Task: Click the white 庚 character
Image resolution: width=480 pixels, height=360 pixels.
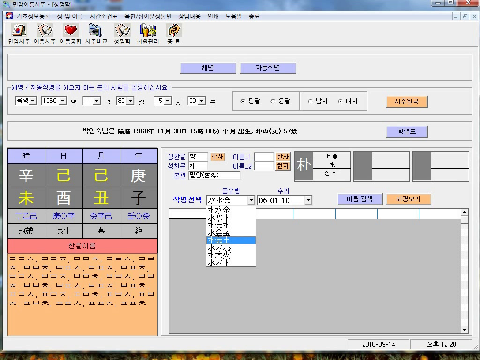Action: [138, 176]
